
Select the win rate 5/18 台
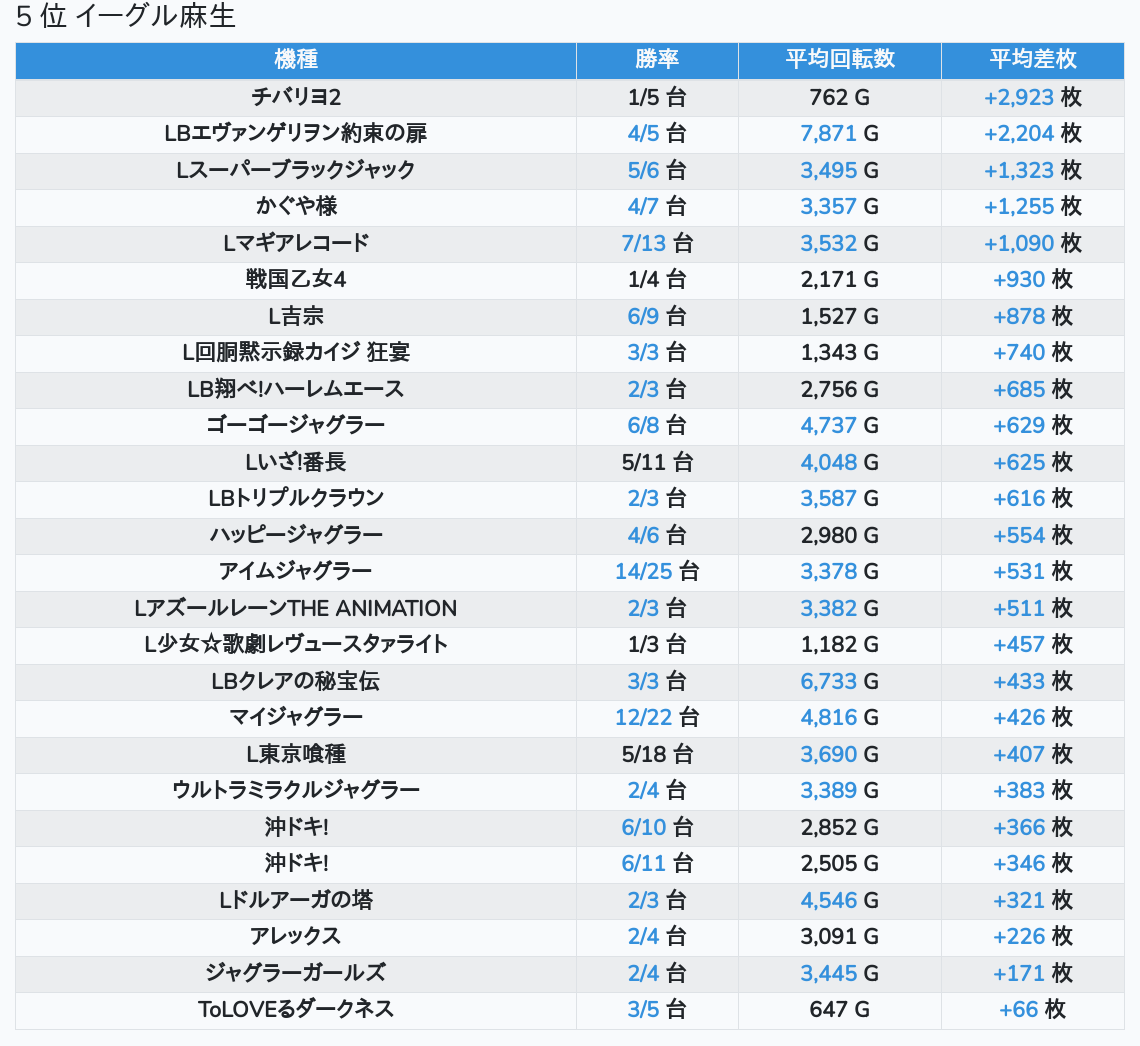point(657,755)
